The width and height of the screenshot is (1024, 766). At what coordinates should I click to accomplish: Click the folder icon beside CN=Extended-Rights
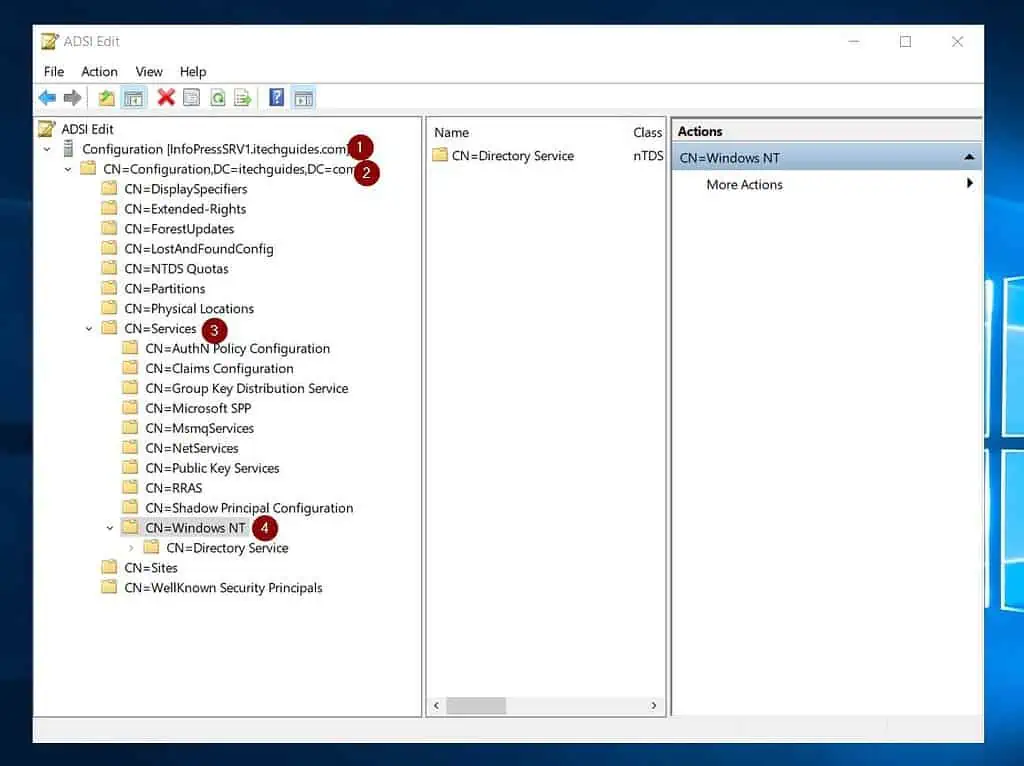pos(109,208)
